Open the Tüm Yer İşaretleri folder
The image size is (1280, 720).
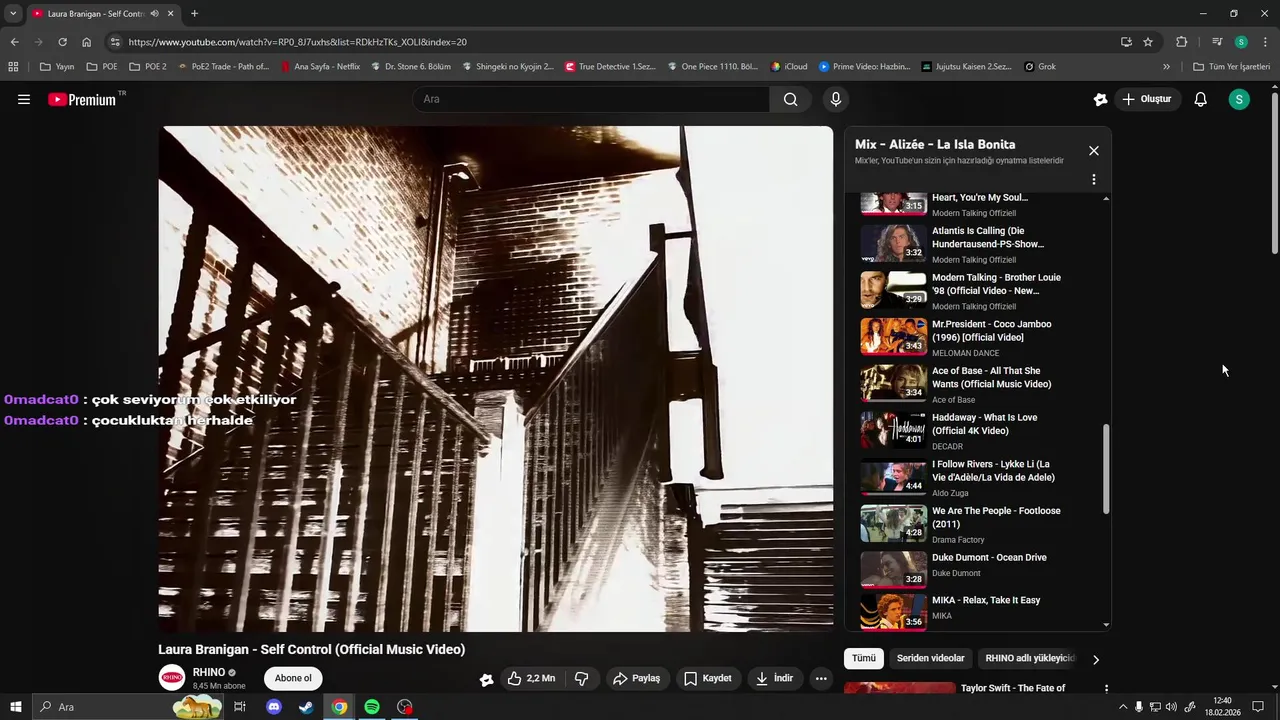click(x=1231, y=67)
